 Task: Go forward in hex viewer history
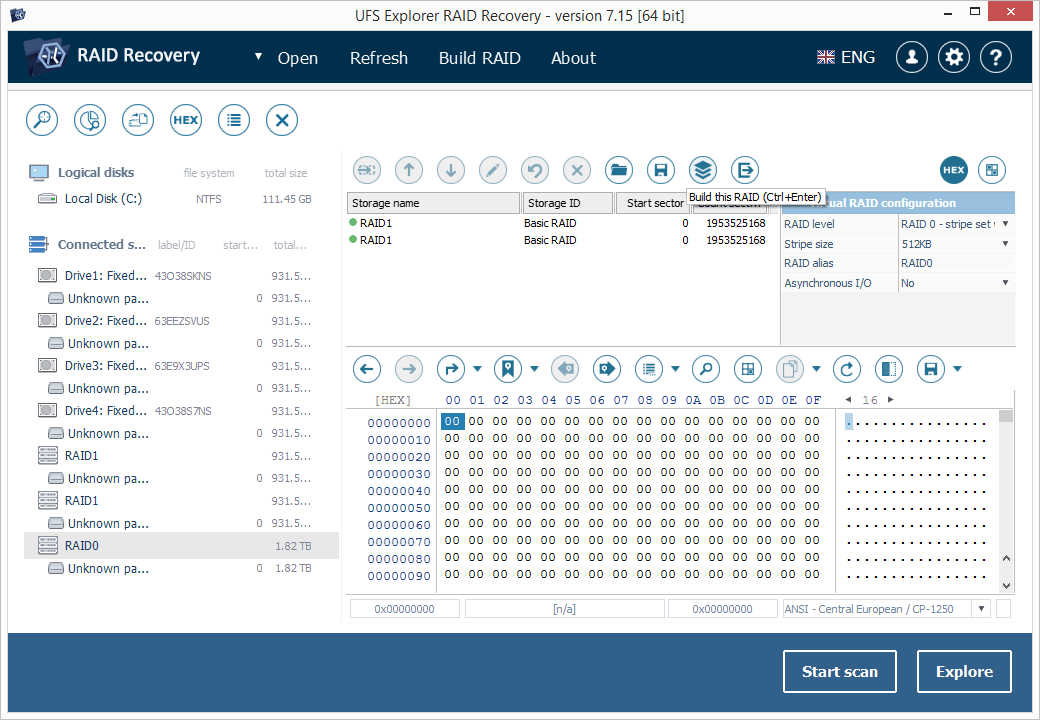click(409, 369)
